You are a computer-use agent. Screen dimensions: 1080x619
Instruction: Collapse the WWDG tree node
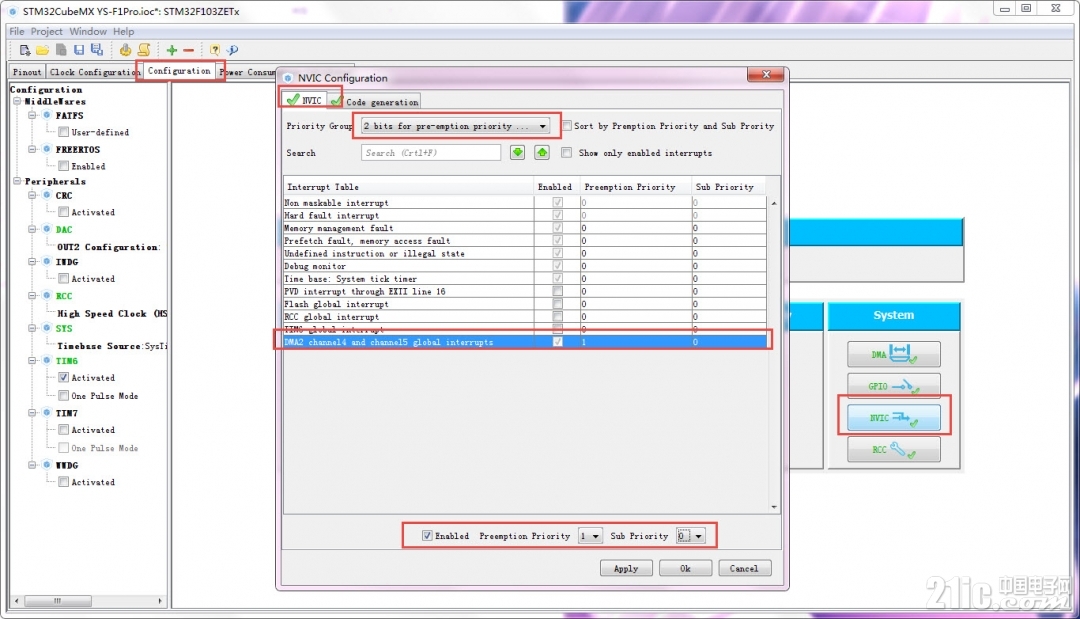click(32, 465)
